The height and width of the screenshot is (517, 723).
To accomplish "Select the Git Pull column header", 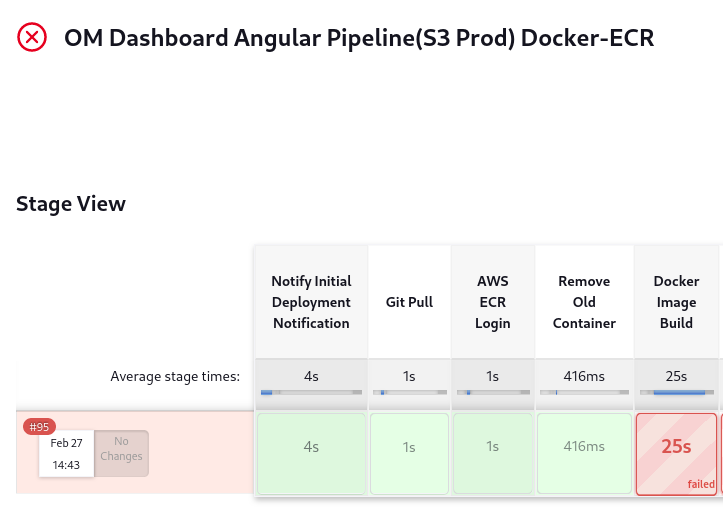I will click(409, 302).
